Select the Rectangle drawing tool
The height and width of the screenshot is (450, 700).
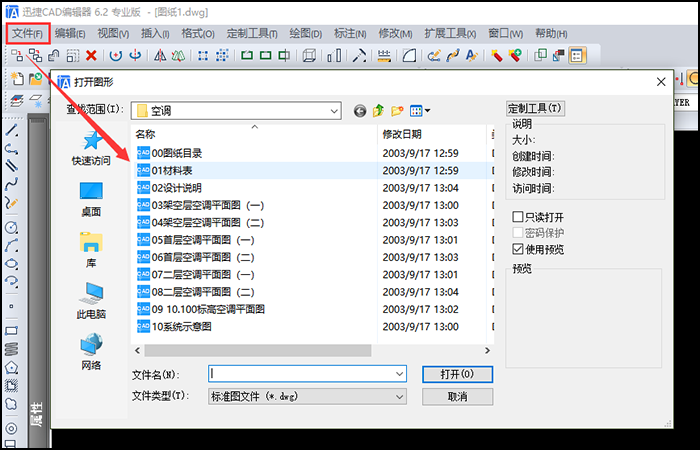tap(11, 331)
